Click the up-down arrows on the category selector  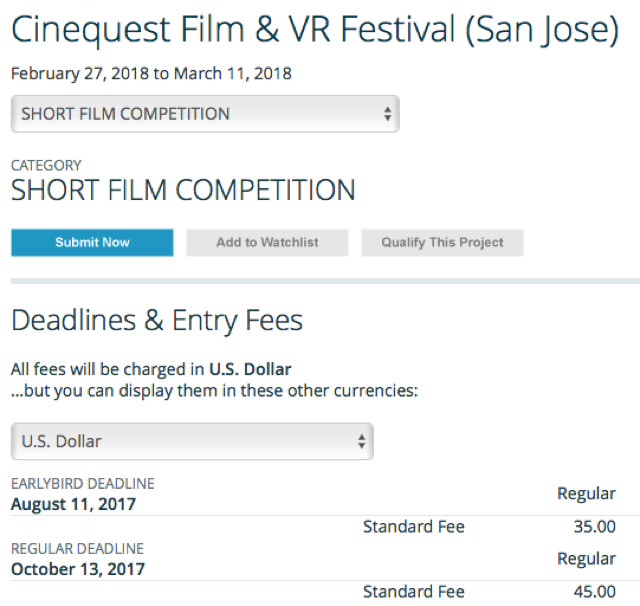(x=387, y=114)
